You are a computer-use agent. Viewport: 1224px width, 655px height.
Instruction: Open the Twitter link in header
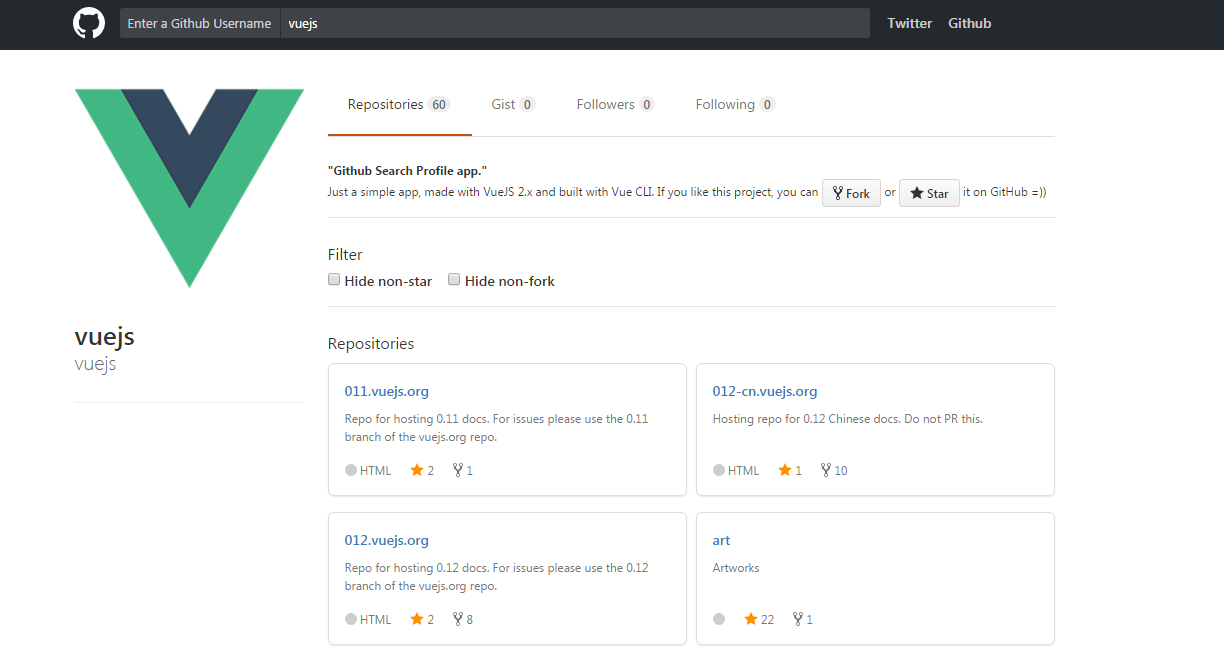[909, 23]
